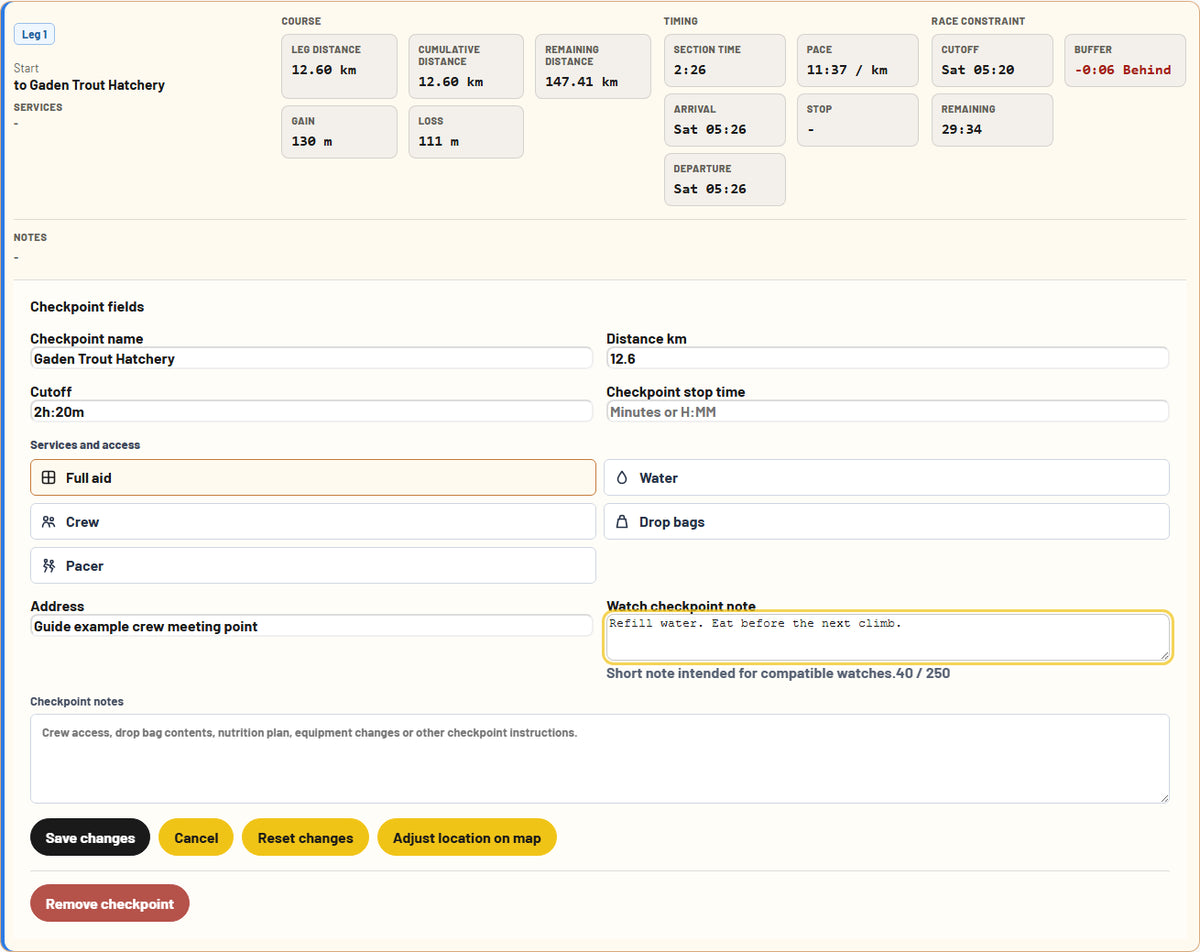Focus the Checkpoint stop time field
Image resolution: width=1200 pixels, height=952 pixels.
coord(888,411)
